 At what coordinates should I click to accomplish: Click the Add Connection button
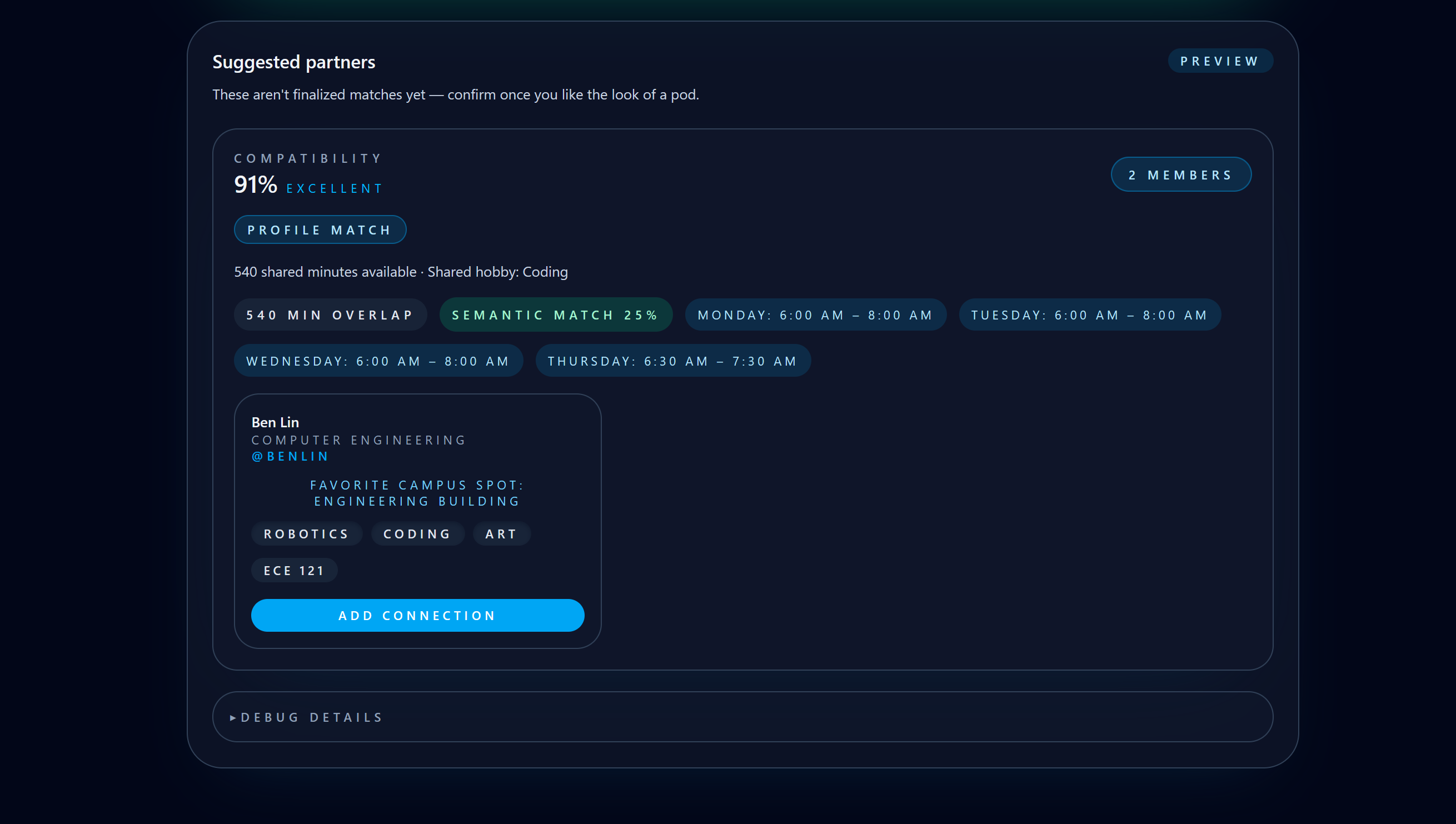[x=417, y=615]
